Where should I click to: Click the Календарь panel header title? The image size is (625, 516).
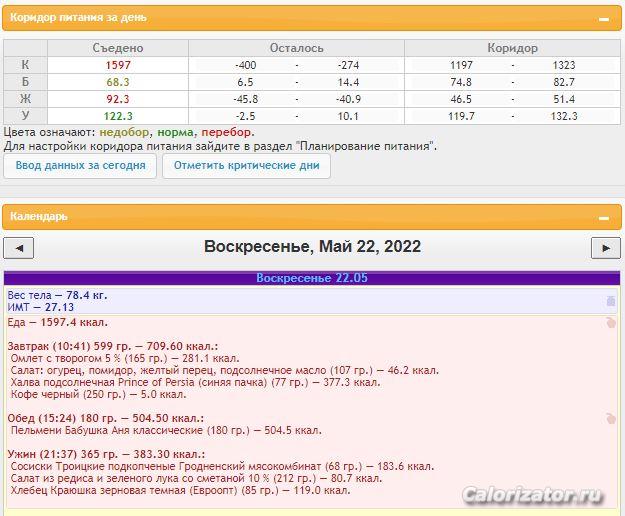(38, 216)
